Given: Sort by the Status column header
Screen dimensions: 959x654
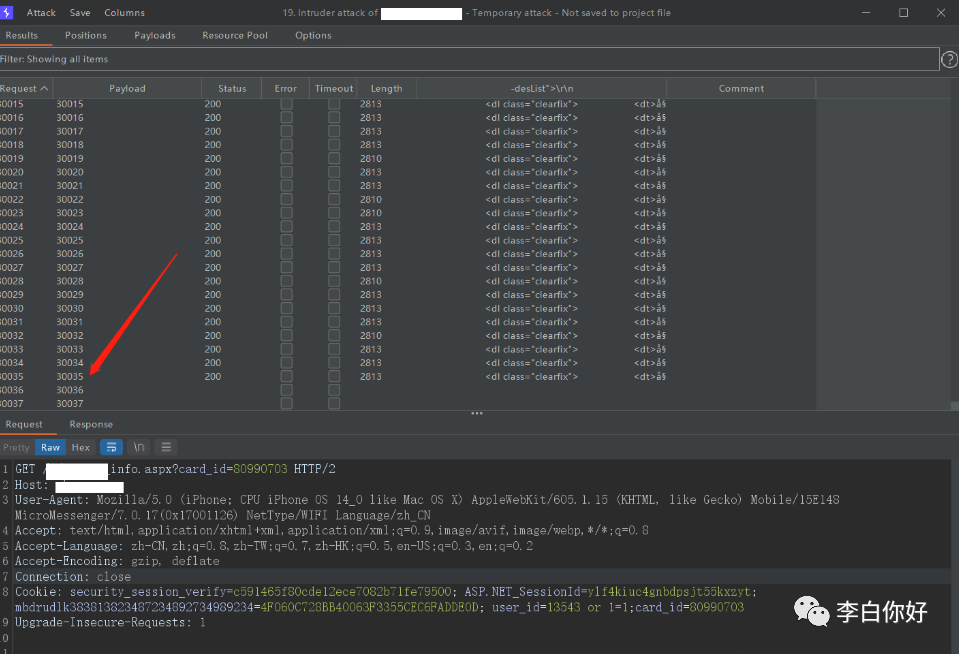Looking at the screenshot, I should [x=232, y=89].
